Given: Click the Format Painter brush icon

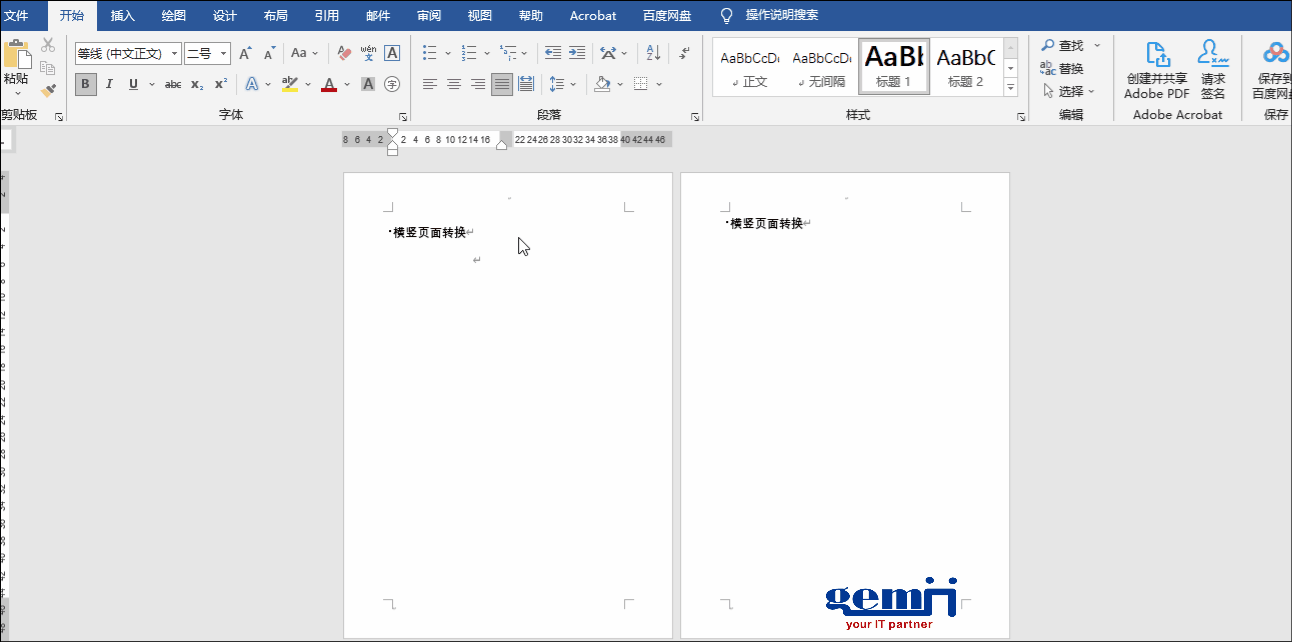Looking at the screenshot, I should point(48,91).
